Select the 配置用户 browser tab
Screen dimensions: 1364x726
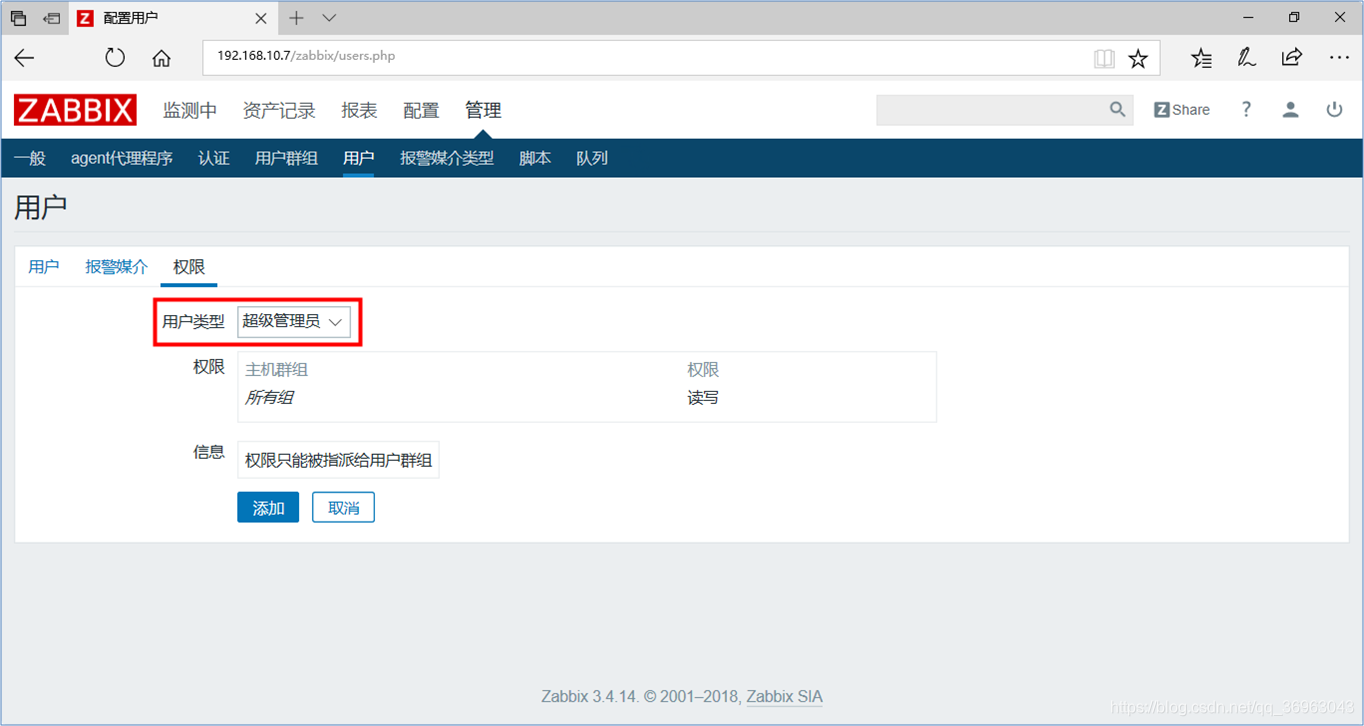(172, 18)
